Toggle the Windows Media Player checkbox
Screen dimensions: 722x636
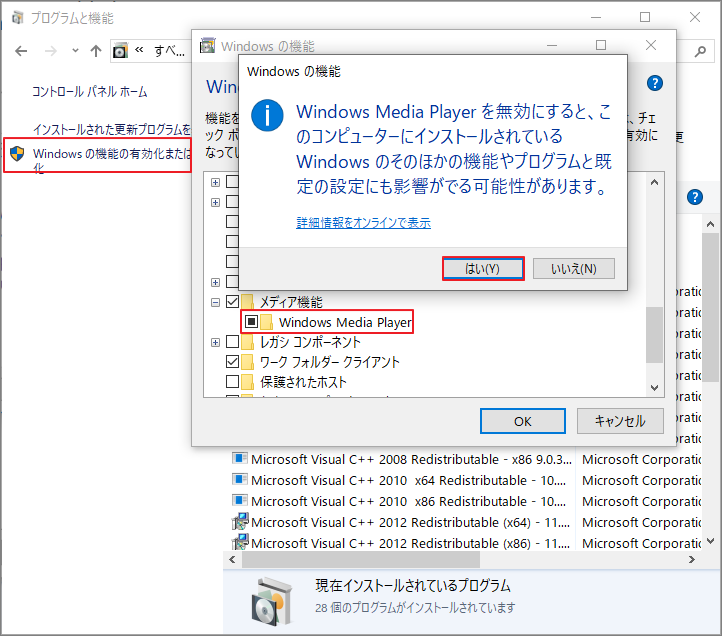click(251, 321)
